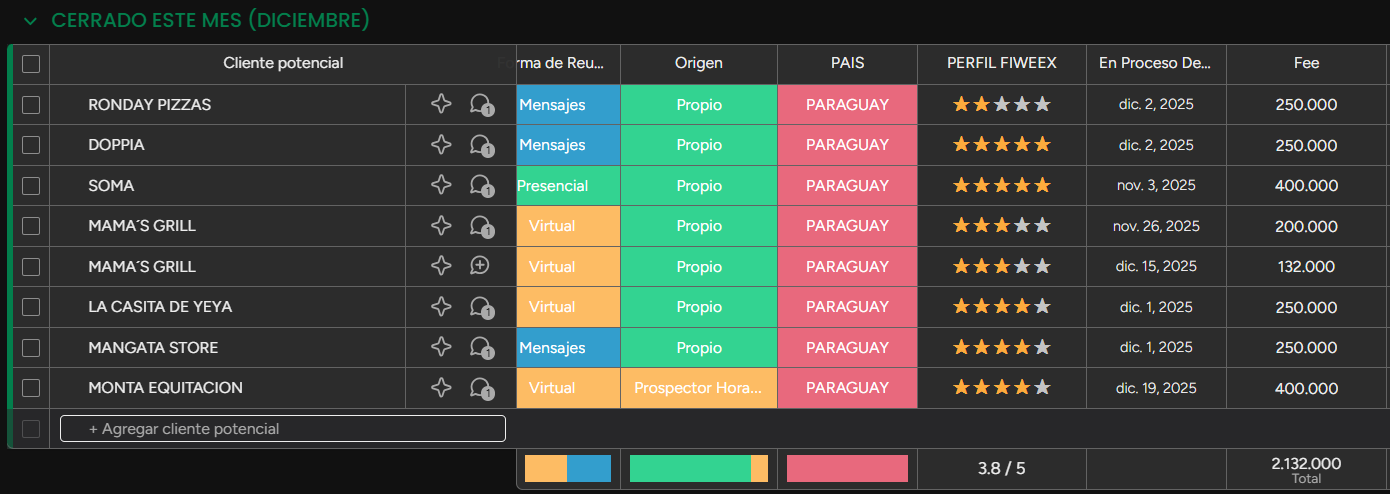Screen dimensions: 1390x494
Task: Click the CERRADO ESTE MES (DICIEMBRE) group title
Action: pos(210,21)
